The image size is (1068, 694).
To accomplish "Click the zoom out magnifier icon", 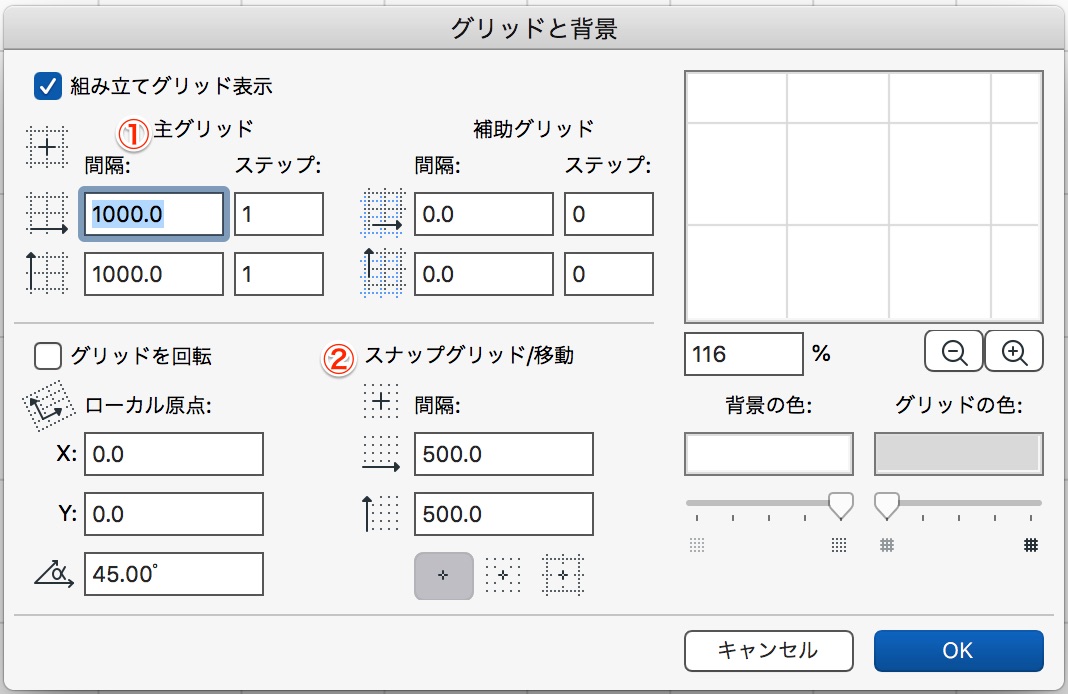I will pos(954,352).
